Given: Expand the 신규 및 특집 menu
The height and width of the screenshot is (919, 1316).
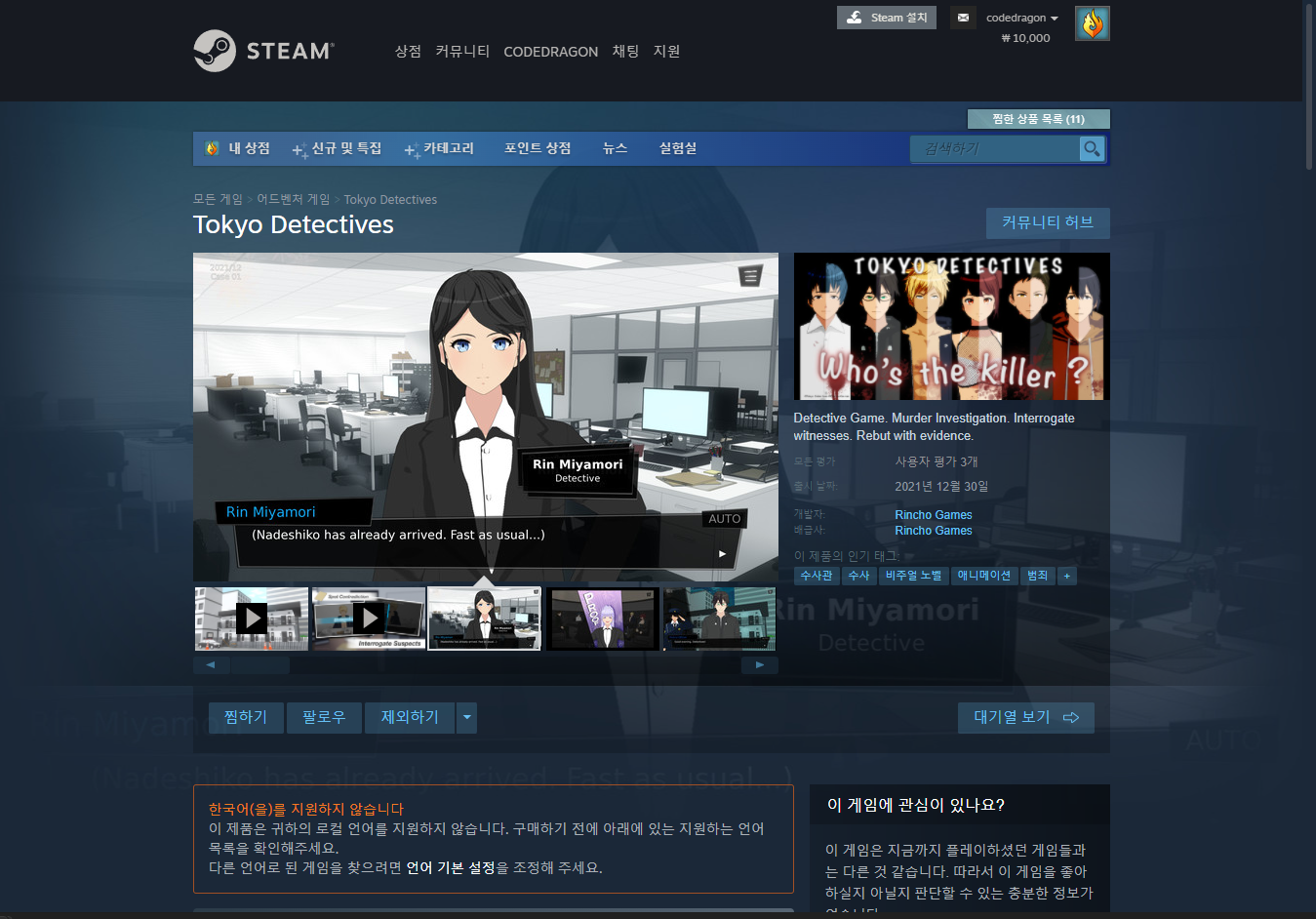Looking at the screenshot, I should [x=338, y=148].
